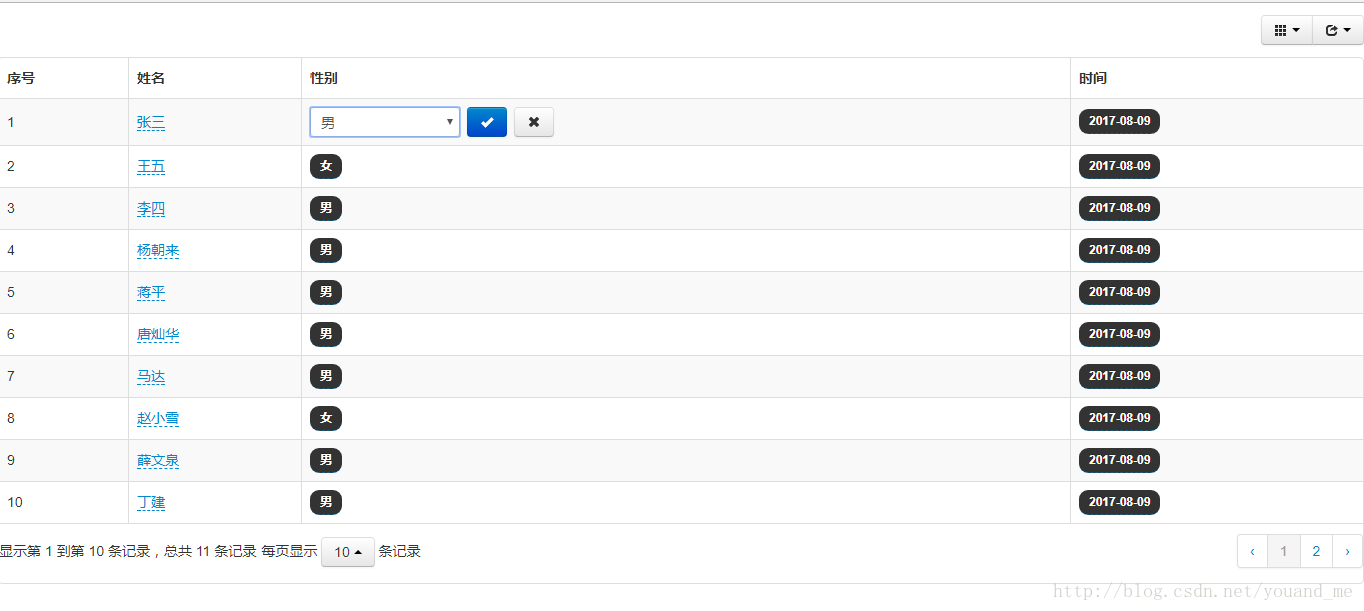The image size is (1364, 611).
Task: Click the name link 唐灿华
Action: tap(158, 334)
